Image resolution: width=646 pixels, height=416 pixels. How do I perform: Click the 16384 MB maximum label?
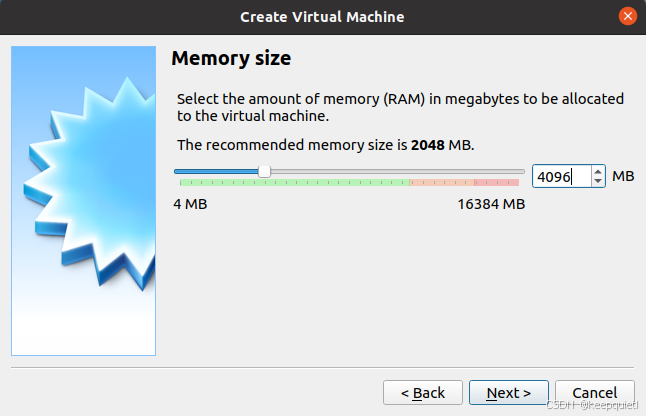pyautogui.click(x=491, y=204)
